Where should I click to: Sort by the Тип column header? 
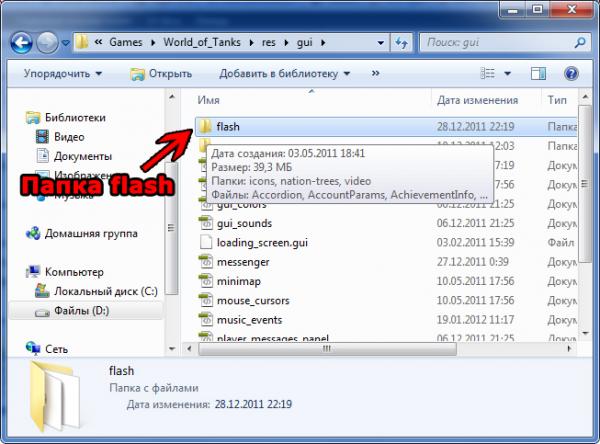click(x=557, y=100)
